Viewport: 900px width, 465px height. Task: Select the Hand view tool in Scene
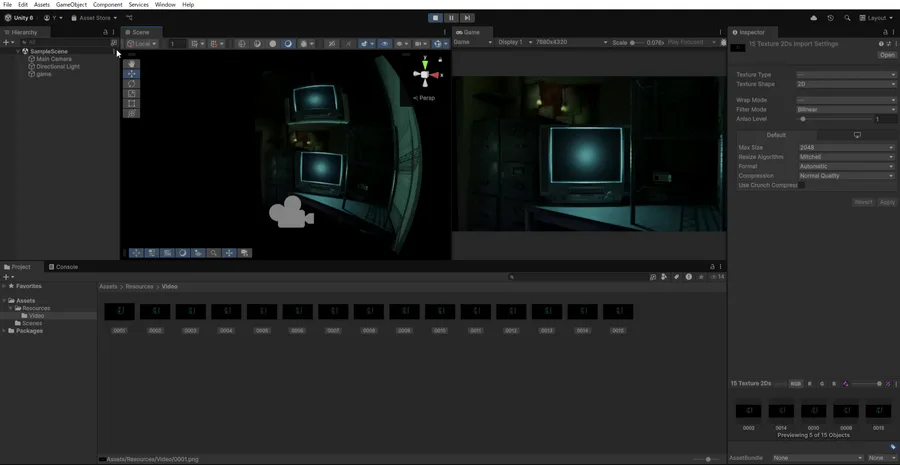131,64
